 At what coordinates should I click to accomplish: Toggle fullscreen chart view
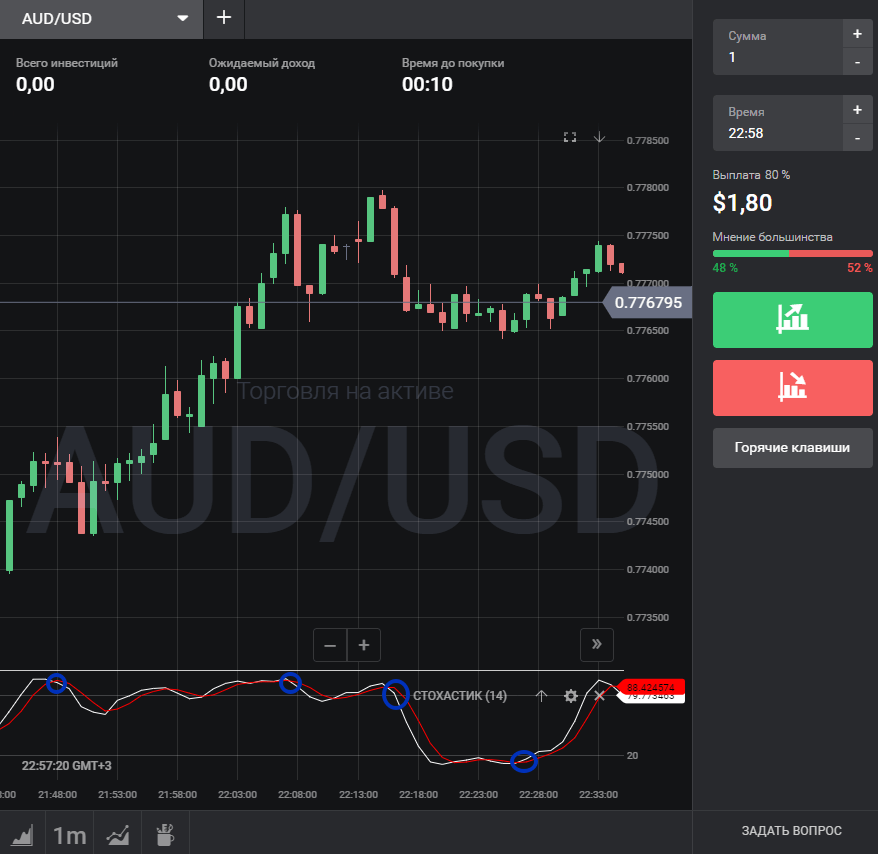(x=570, y=137)
